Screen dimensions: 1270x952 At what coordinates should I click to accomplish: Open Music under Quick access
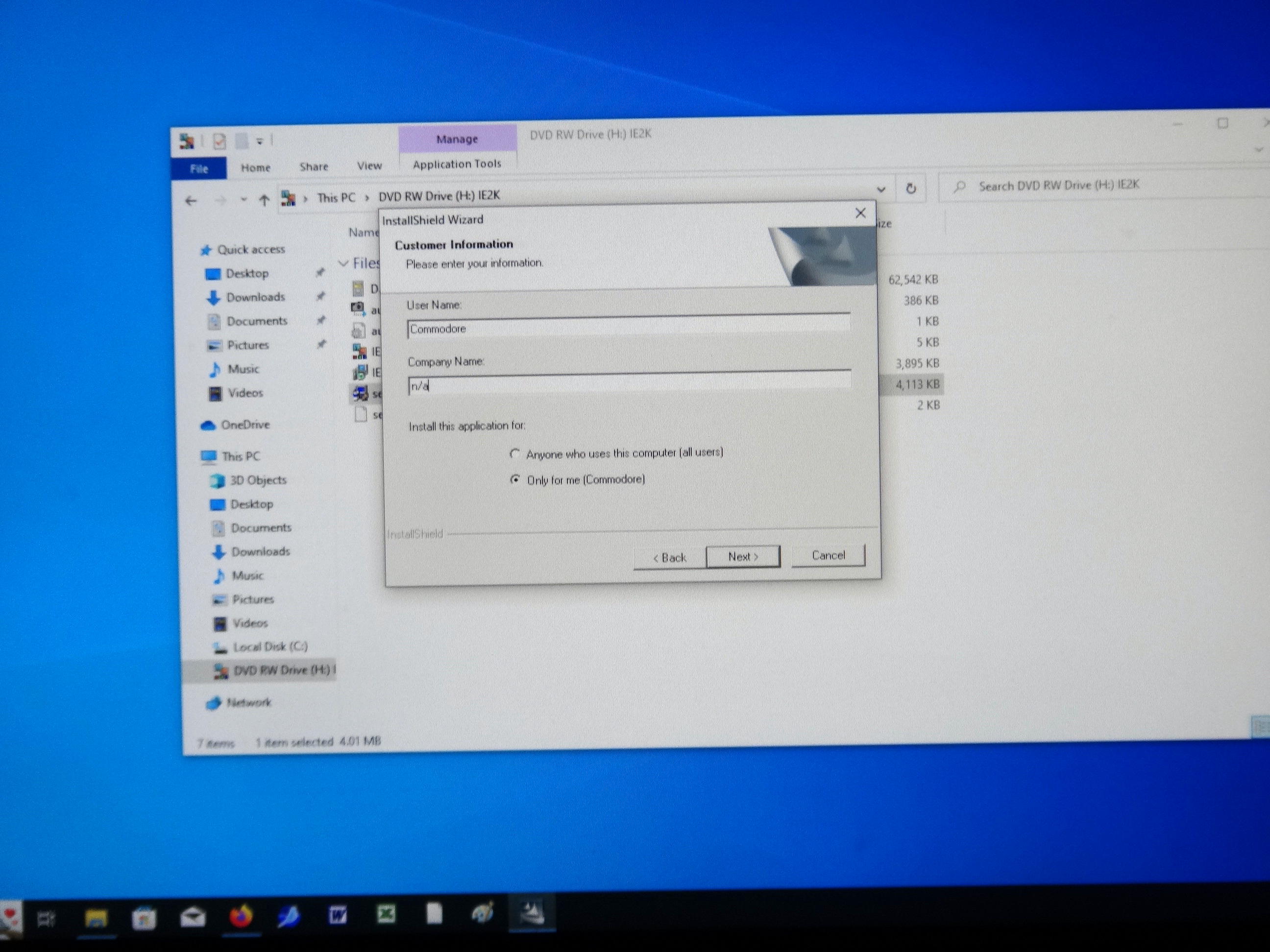coord(243,370)
